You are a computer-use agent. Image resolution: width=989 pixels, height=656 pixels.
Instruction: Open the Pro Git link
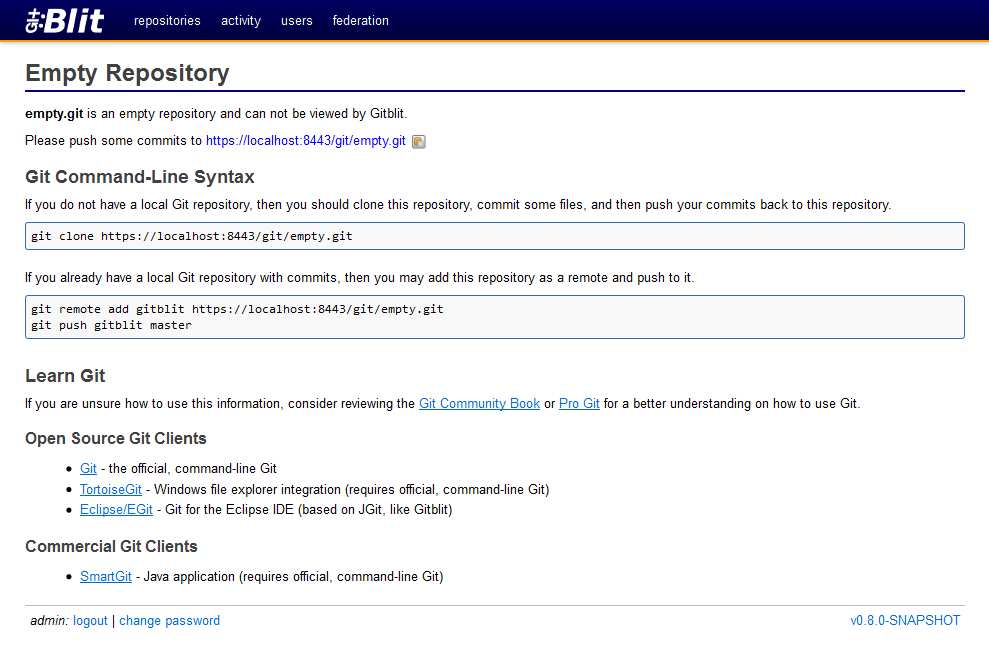tap(579, 404)
